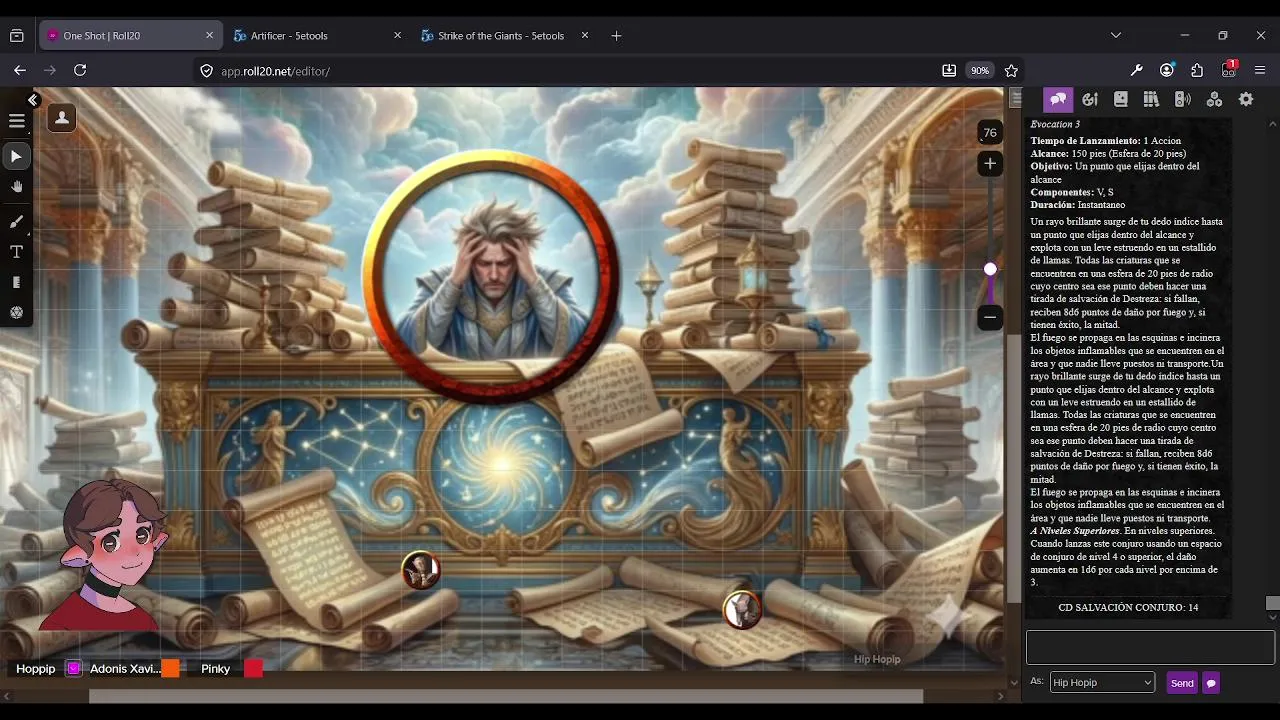Image resolution: width=1280 pixels, height=720 pixels.
Task: Open the My Settings gear tab
Action: pos(1246,99)
